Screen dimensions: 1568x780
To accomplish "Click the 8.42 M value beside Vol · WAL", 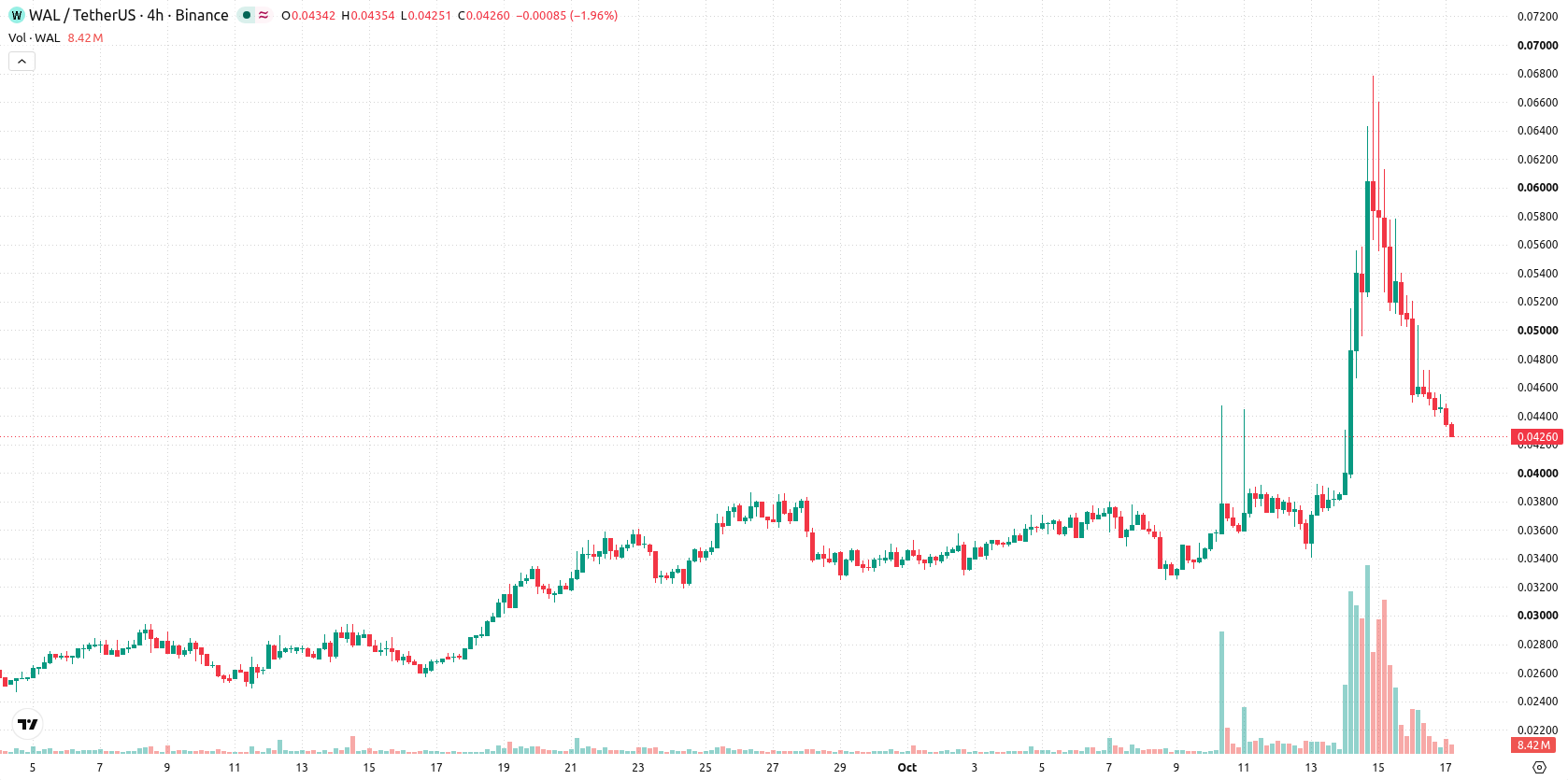I will pos(85,38).
